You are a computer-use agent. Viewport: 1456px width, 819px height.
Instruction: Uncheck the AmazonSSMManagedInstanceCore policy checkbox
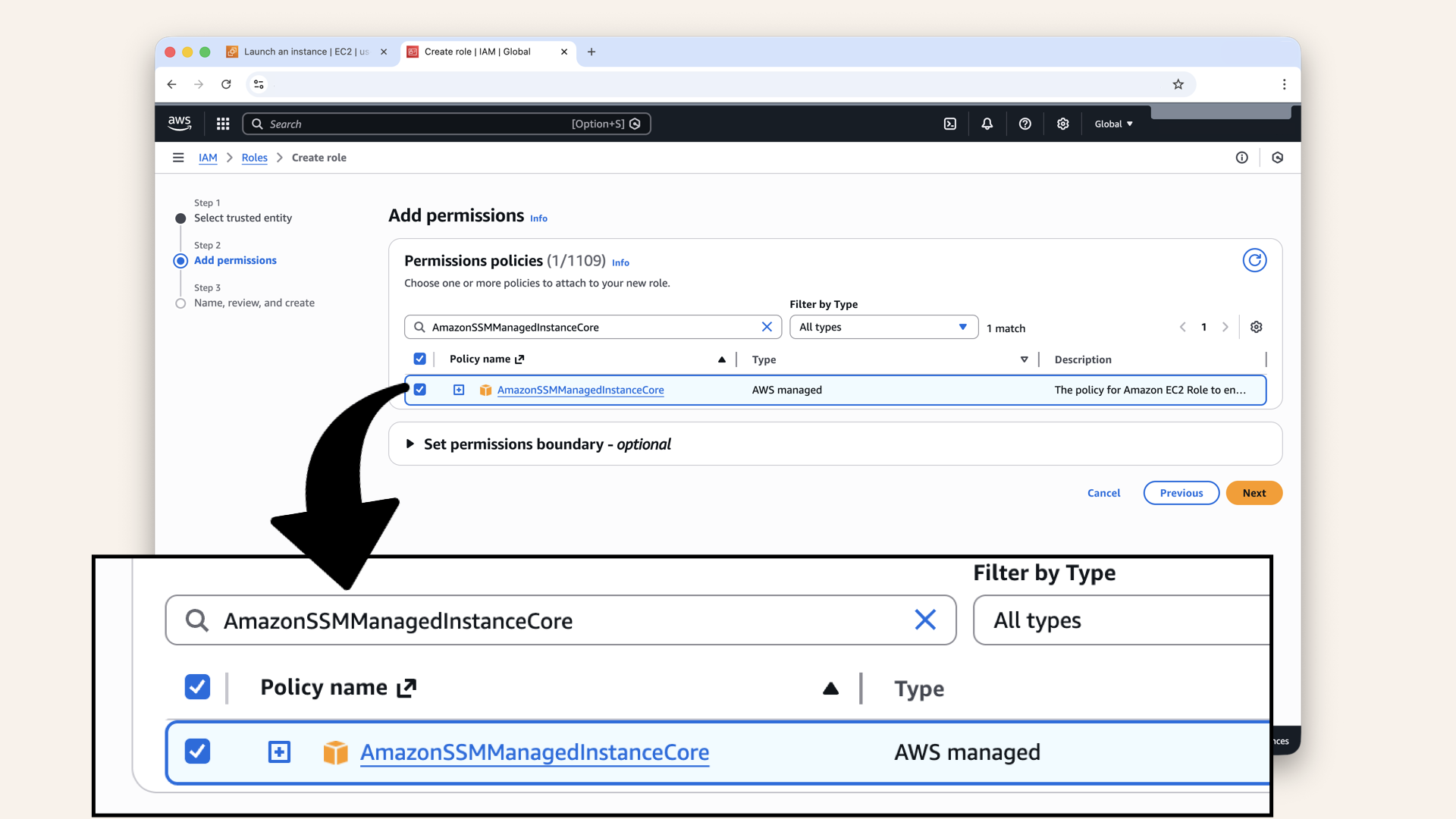point(419,390)
